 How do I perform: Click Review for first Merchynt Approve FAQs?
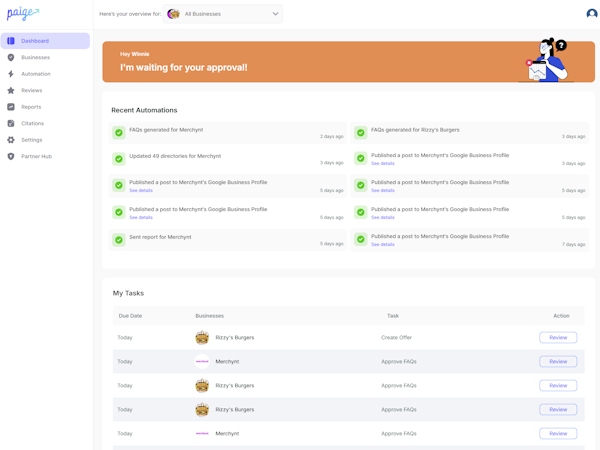(558, 362)
